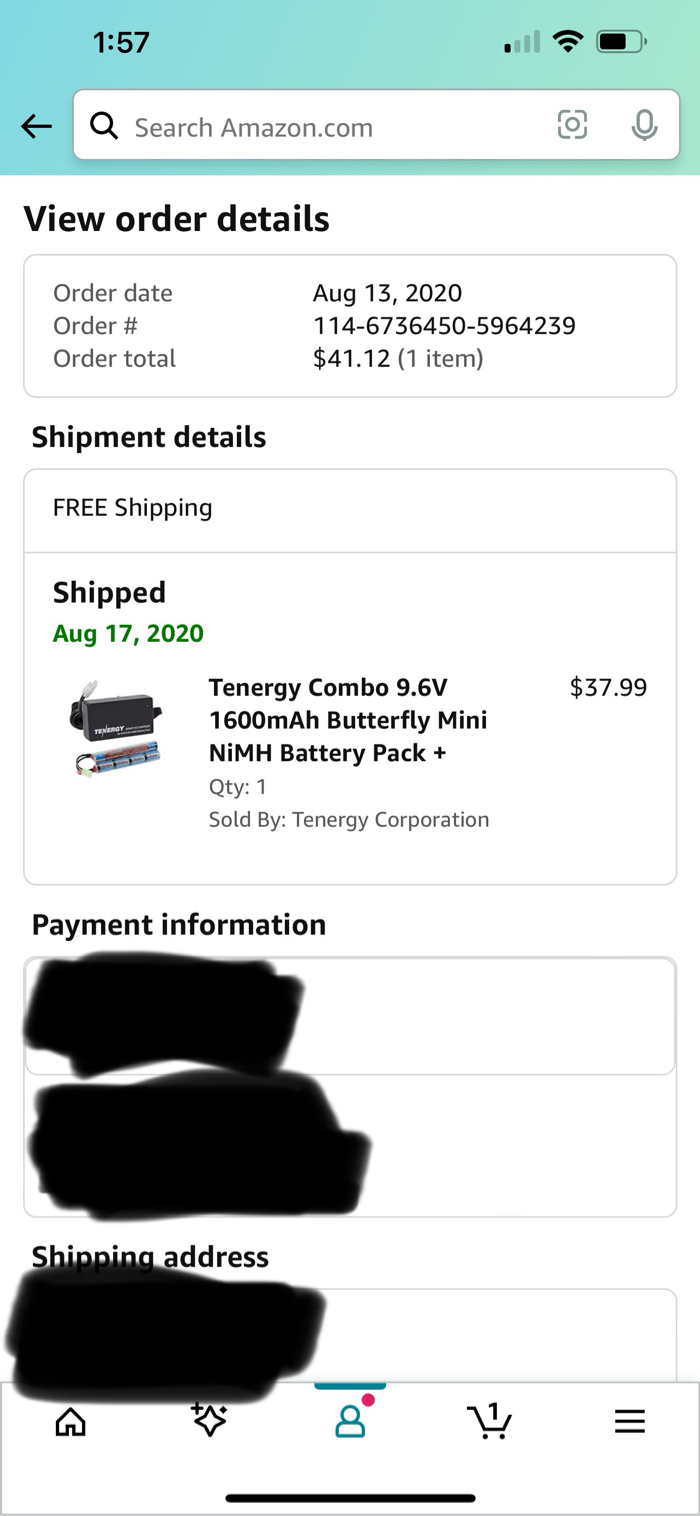Screen dimensions: 700x1516
Task: Open the shopping cart
Action: [x=489, y=1421]
